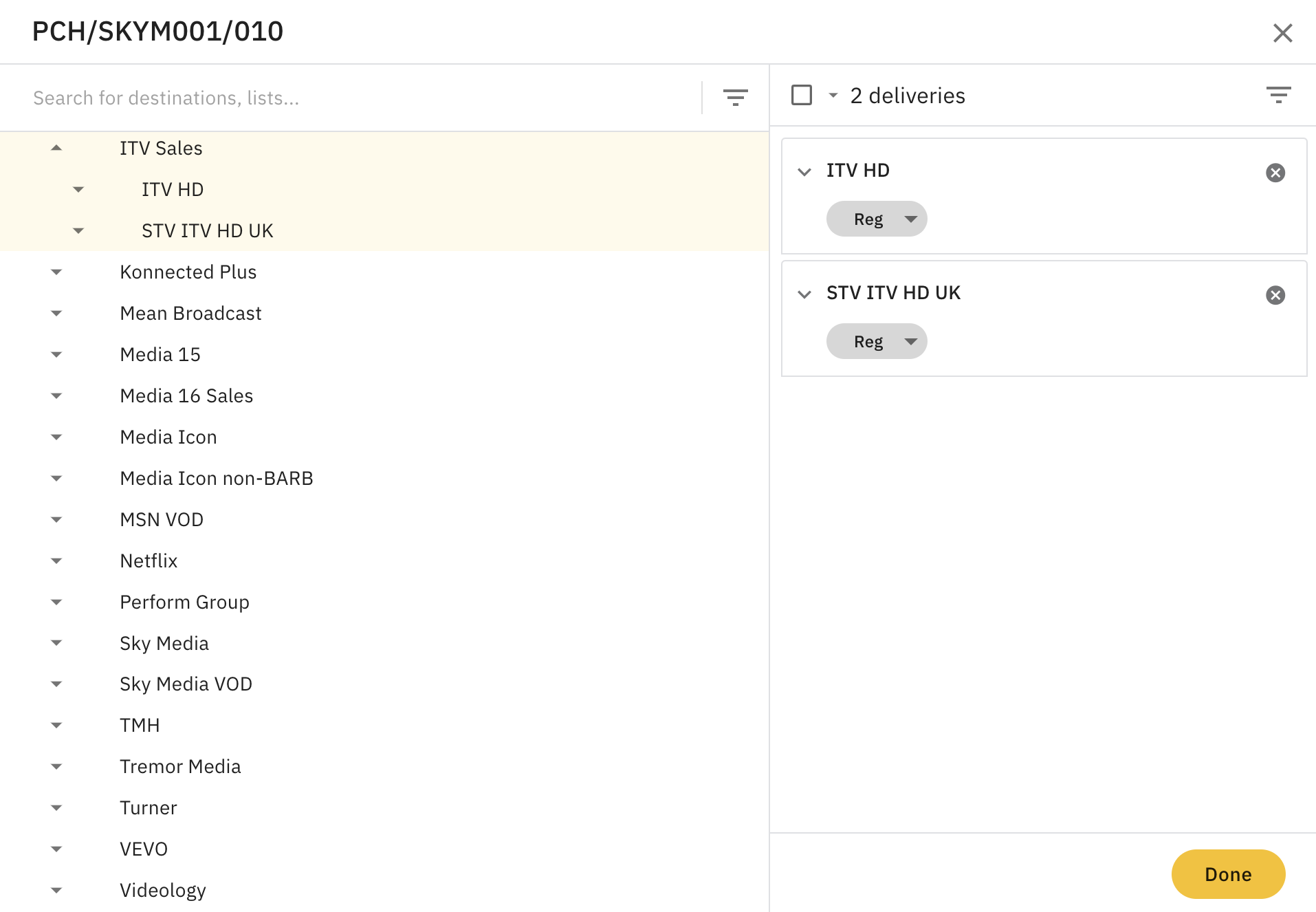This screenshot has height=912, width=1316.
Task: Select STV ITV HD UK in the tree
Action: pos(207,230)
